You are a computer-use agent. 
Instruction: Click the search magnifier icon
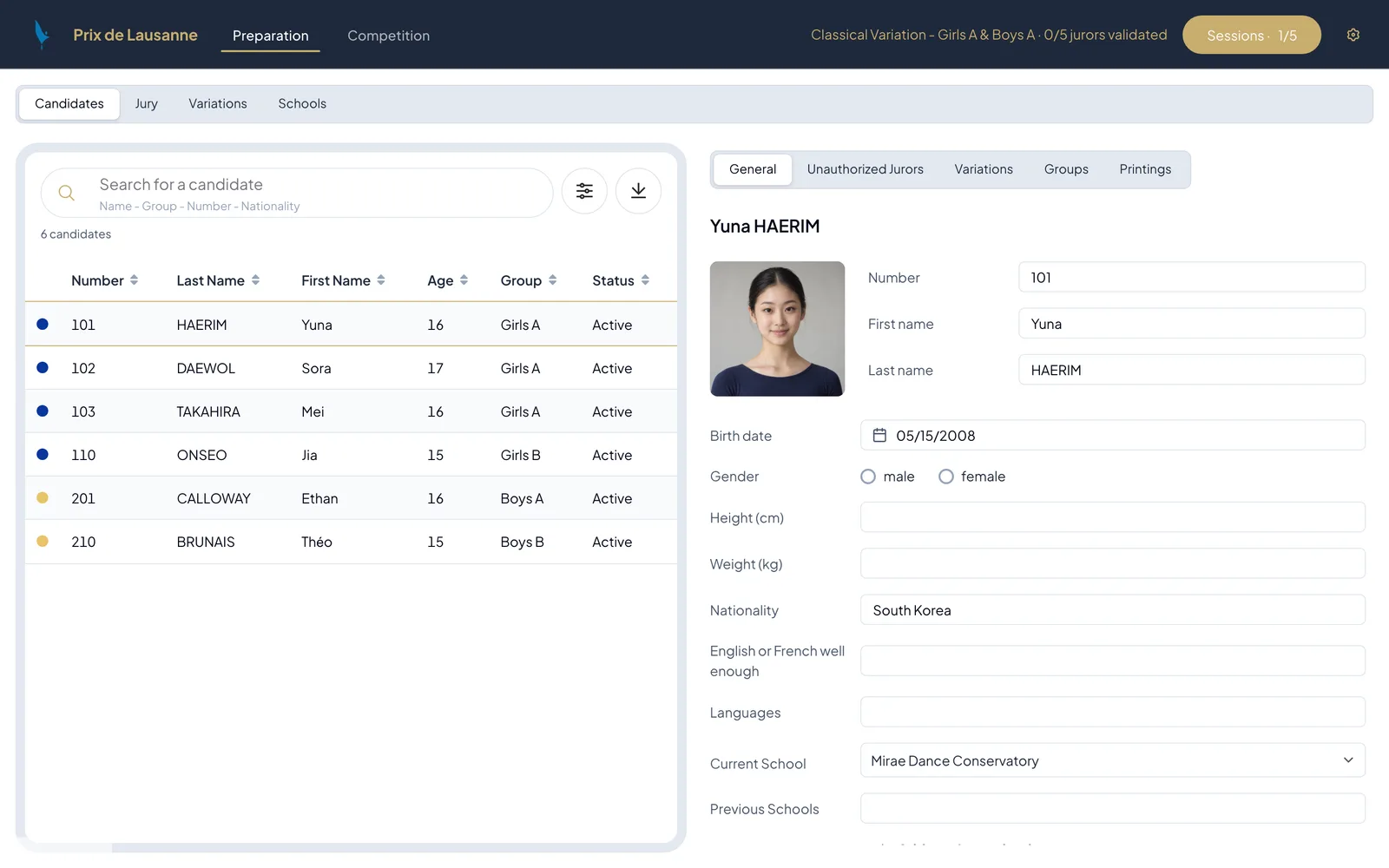(66, 193)
